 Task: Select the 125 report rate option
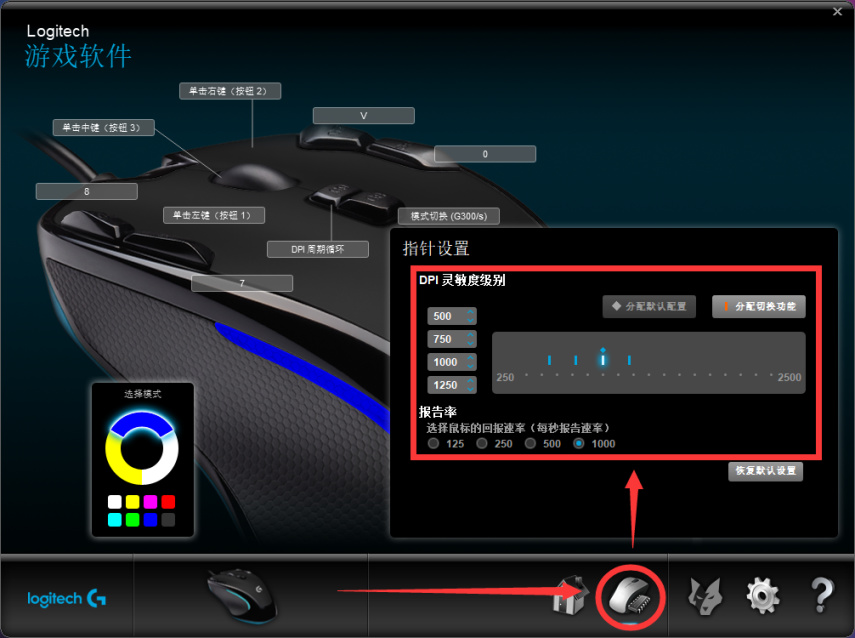tap(433, 443)
